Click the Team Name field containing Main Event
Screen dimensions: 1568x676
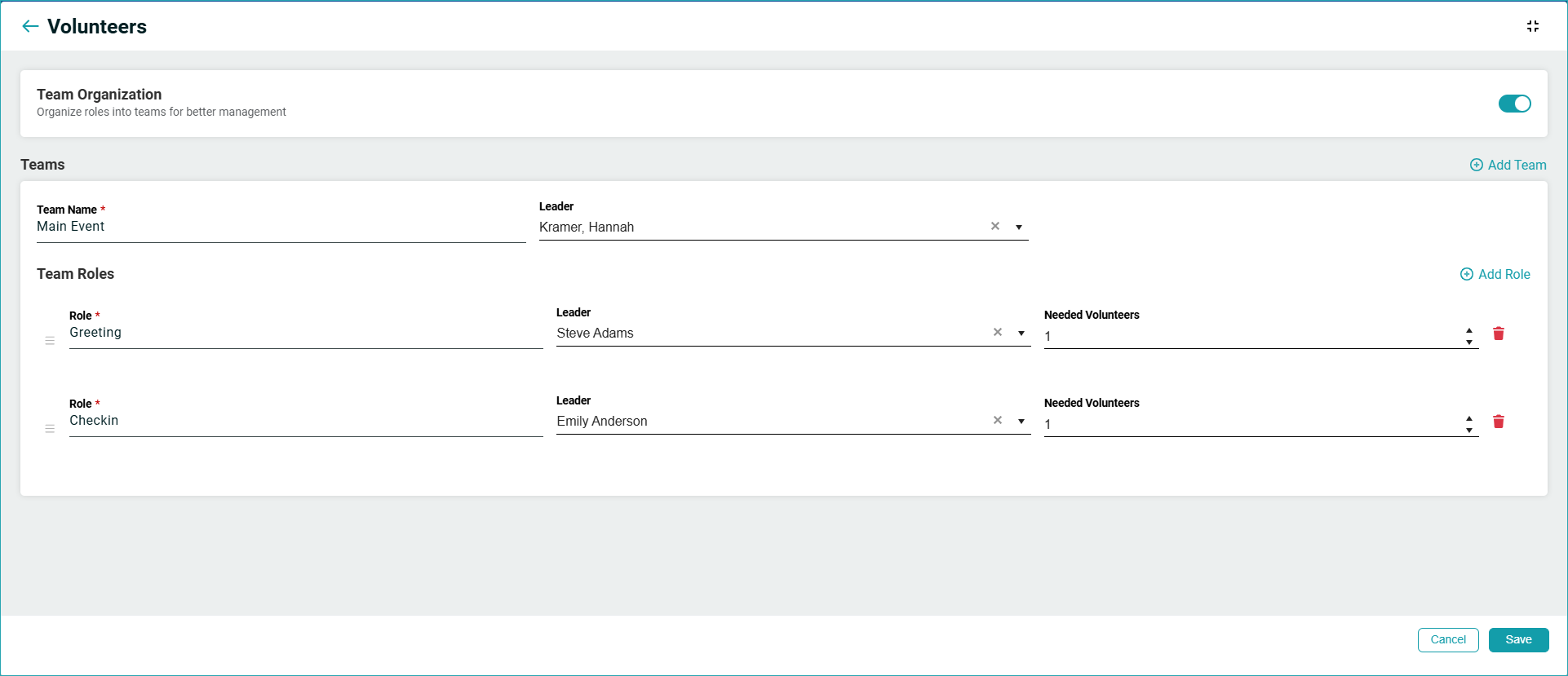(x=281, y=227)
